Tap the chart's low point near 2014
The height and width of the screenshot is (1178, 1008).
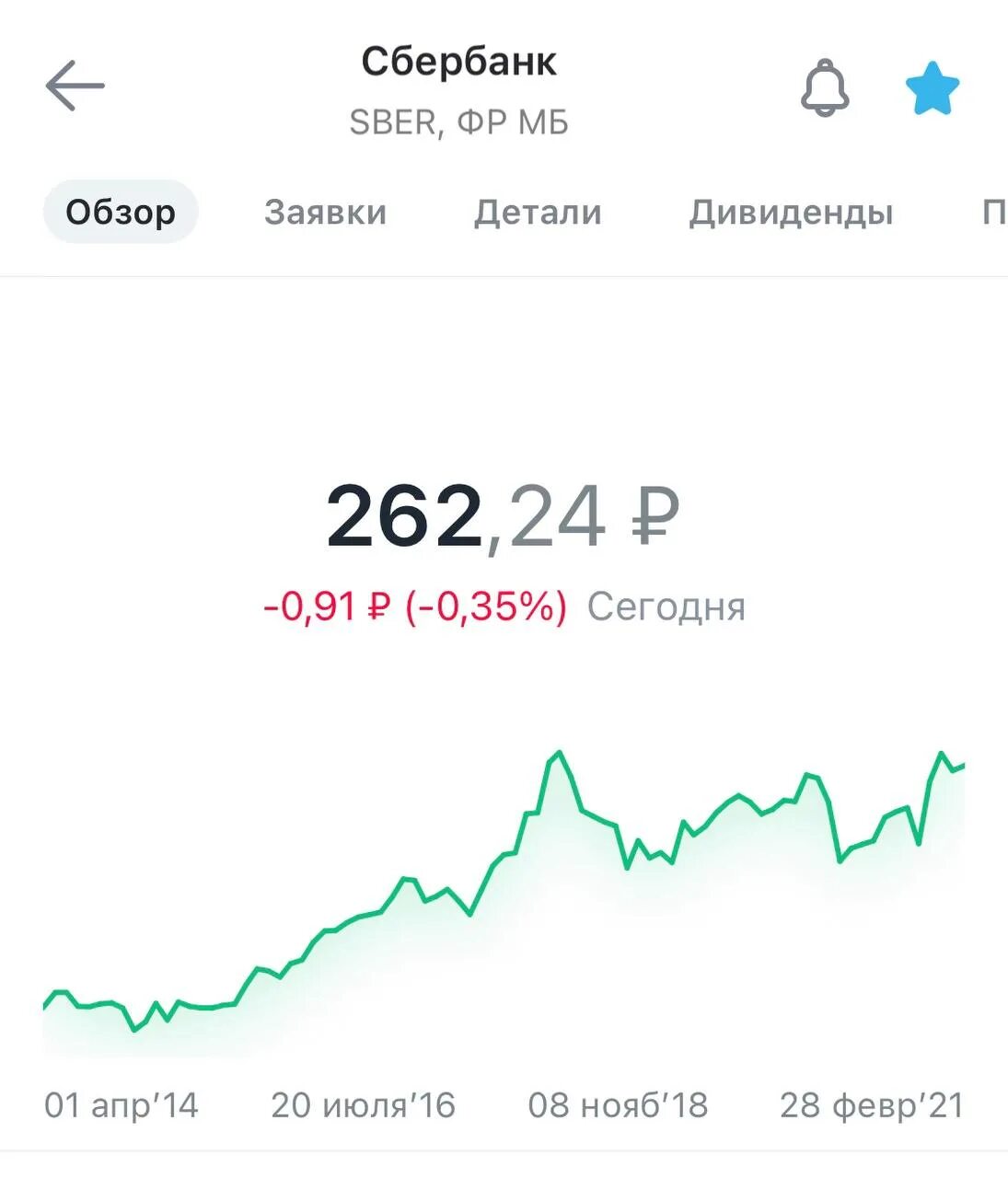(134, 1029)
